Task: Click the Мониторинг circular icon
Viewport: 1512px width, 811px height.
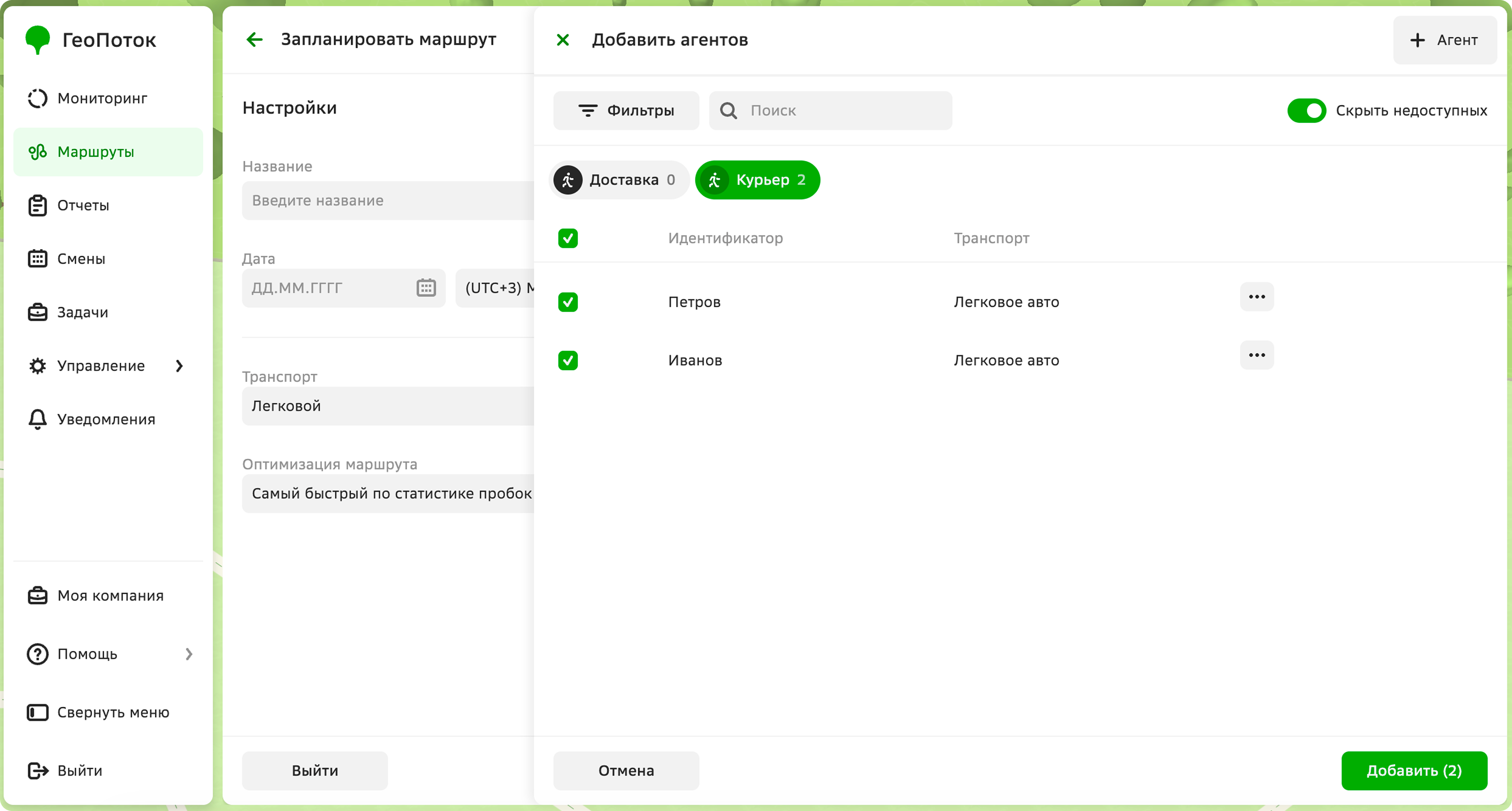Action: [38, 98]
